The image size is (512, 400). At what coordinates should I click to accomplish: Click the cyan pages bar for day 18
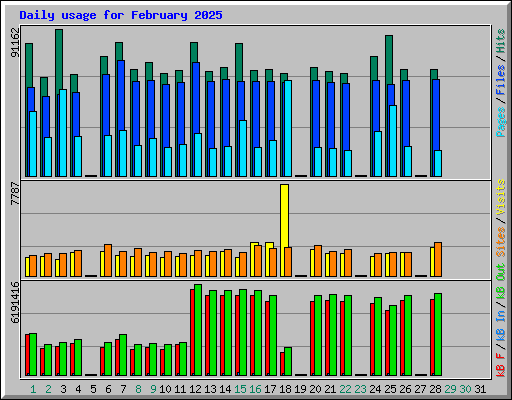pos(288,128)
